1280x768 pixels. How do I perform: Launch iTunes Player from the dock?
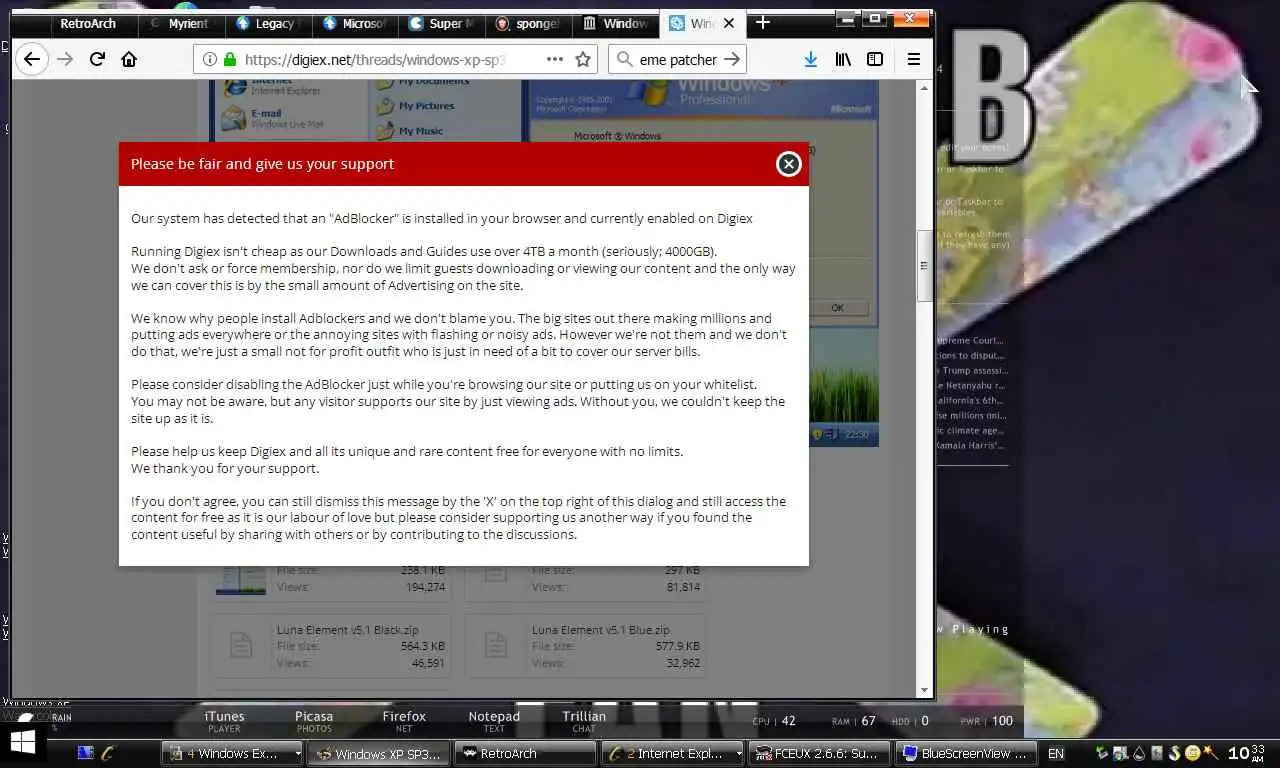pos(224,721)
